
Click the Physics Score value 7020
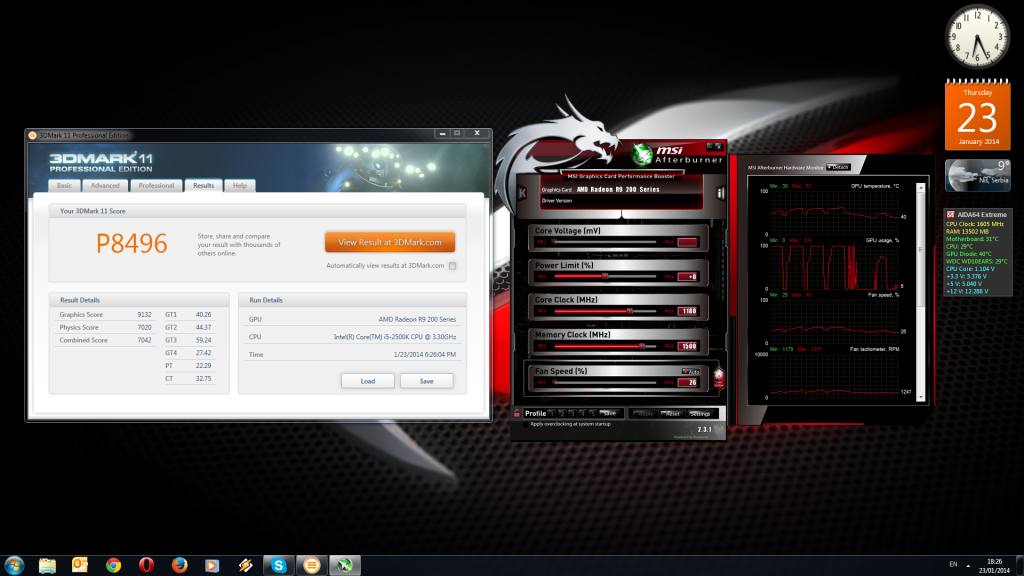pos(144,327)
